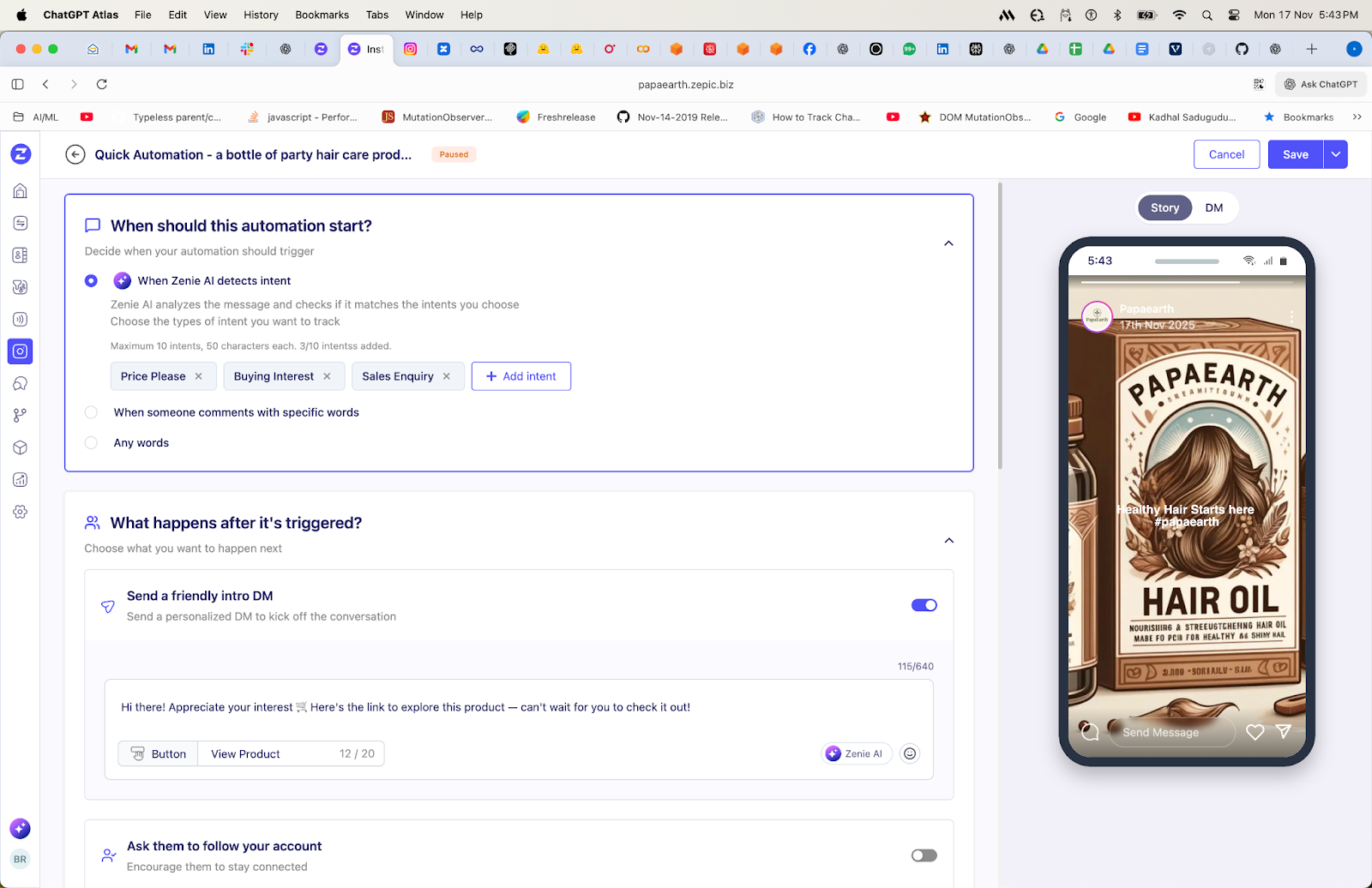Collapse When should this automation start section
Screen dimensions: 1372x888
pos(948,243)
